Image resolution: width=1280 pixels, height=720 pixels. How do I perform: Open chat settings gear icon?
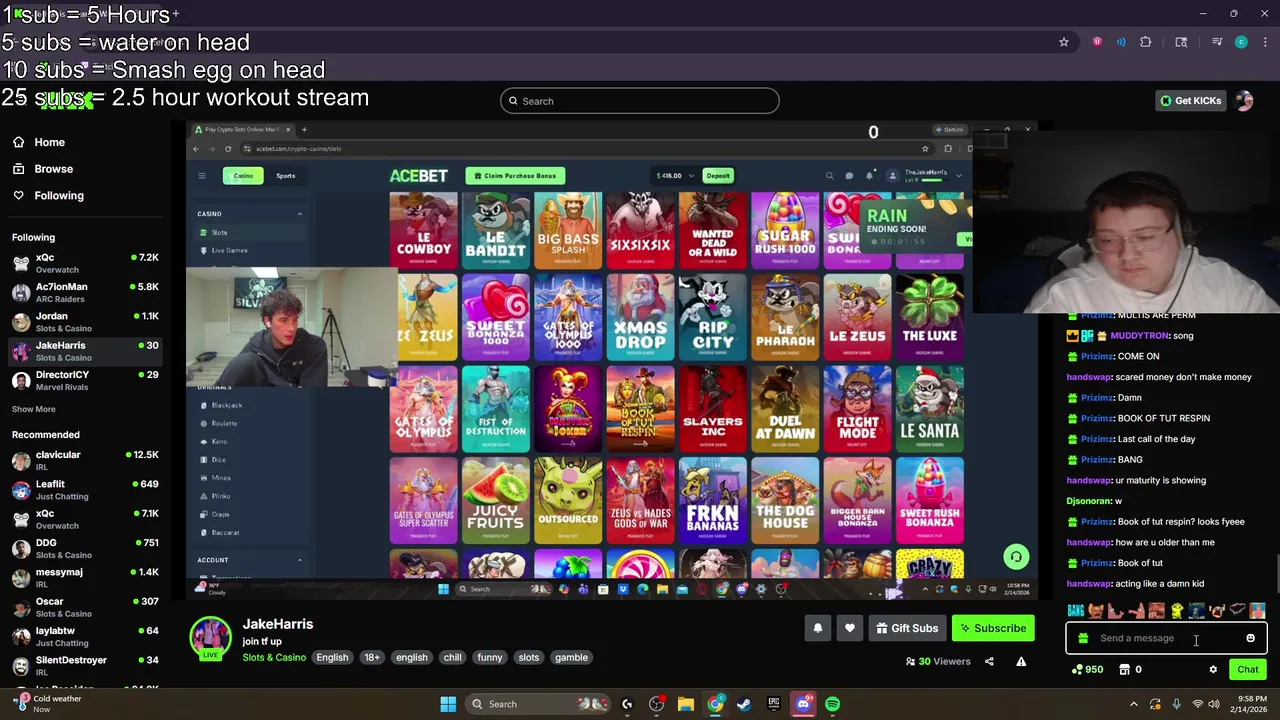[x=1213, y=670]
